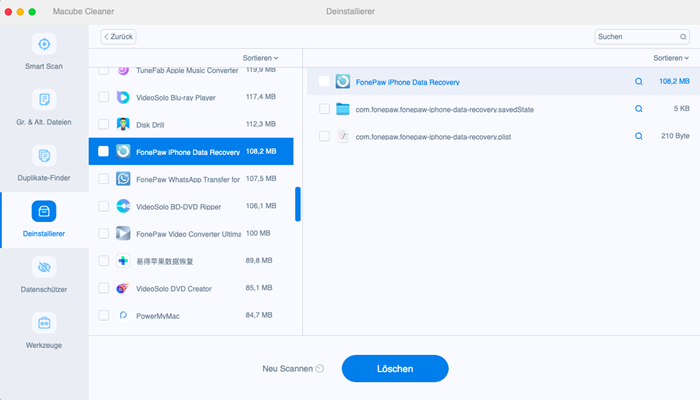700x401 pixels.
Task: Click the PowerMyMac app icon
Action: [123, 316]
